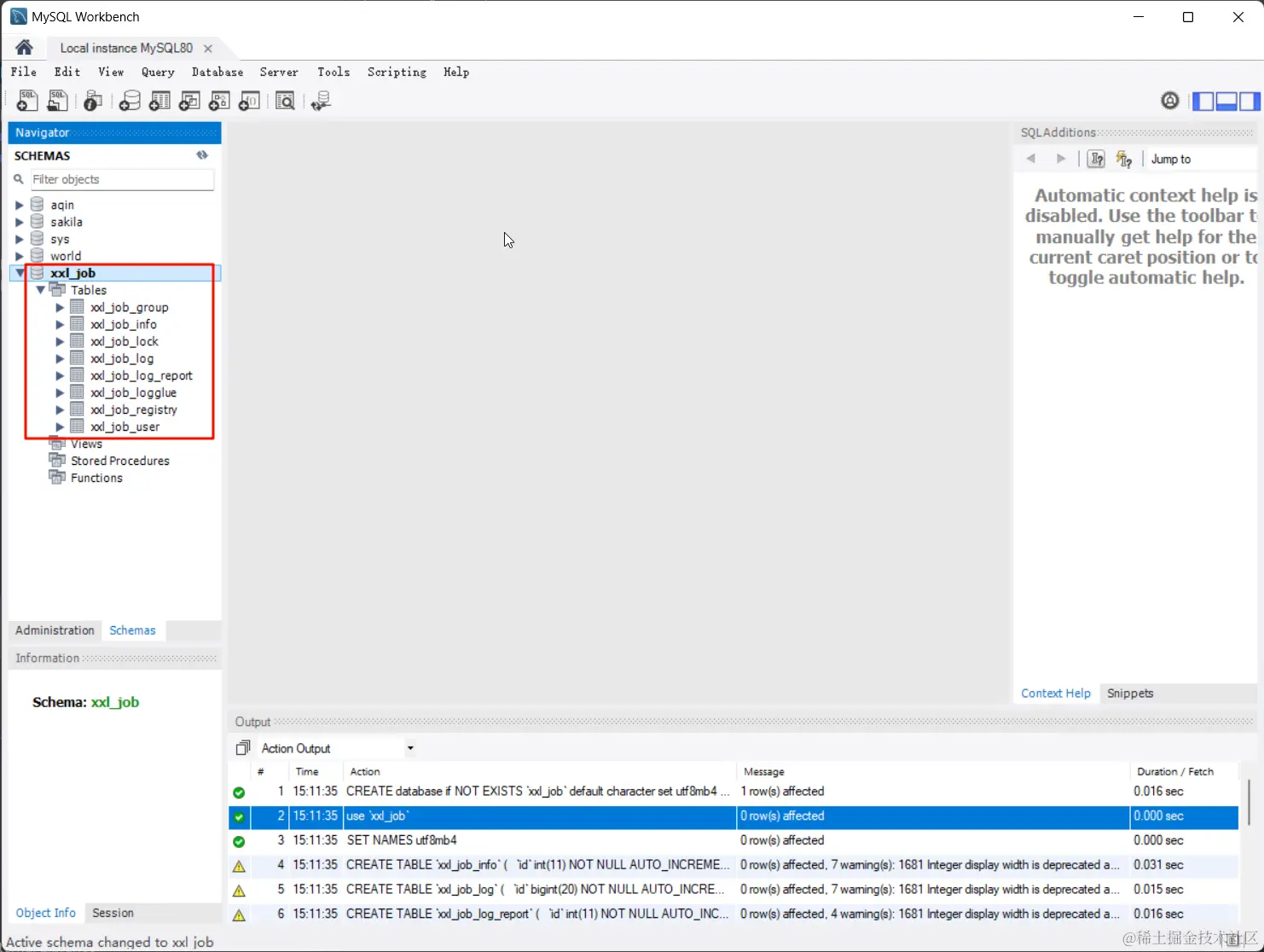Toggle the right sidebar panel visibility

(1250, 101)
